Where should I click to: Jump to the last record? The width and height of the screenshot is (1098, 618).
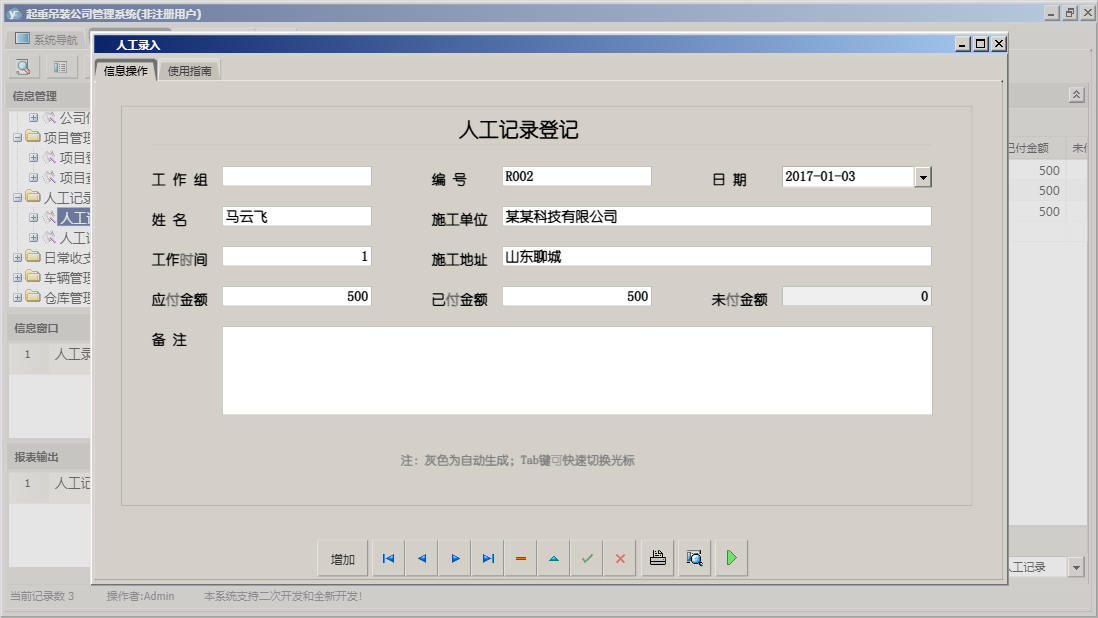487,558
